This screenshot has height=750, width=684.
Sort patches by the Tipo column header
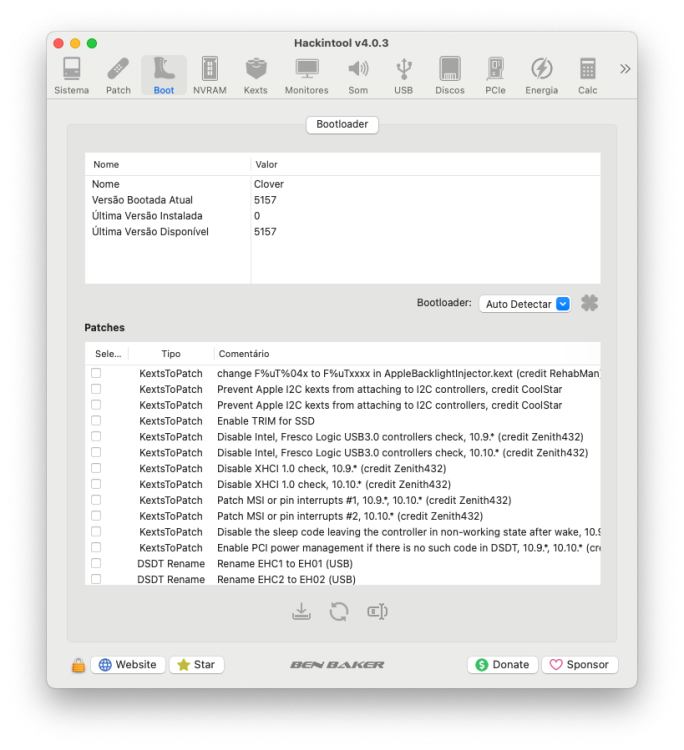[x=171, y=353]
